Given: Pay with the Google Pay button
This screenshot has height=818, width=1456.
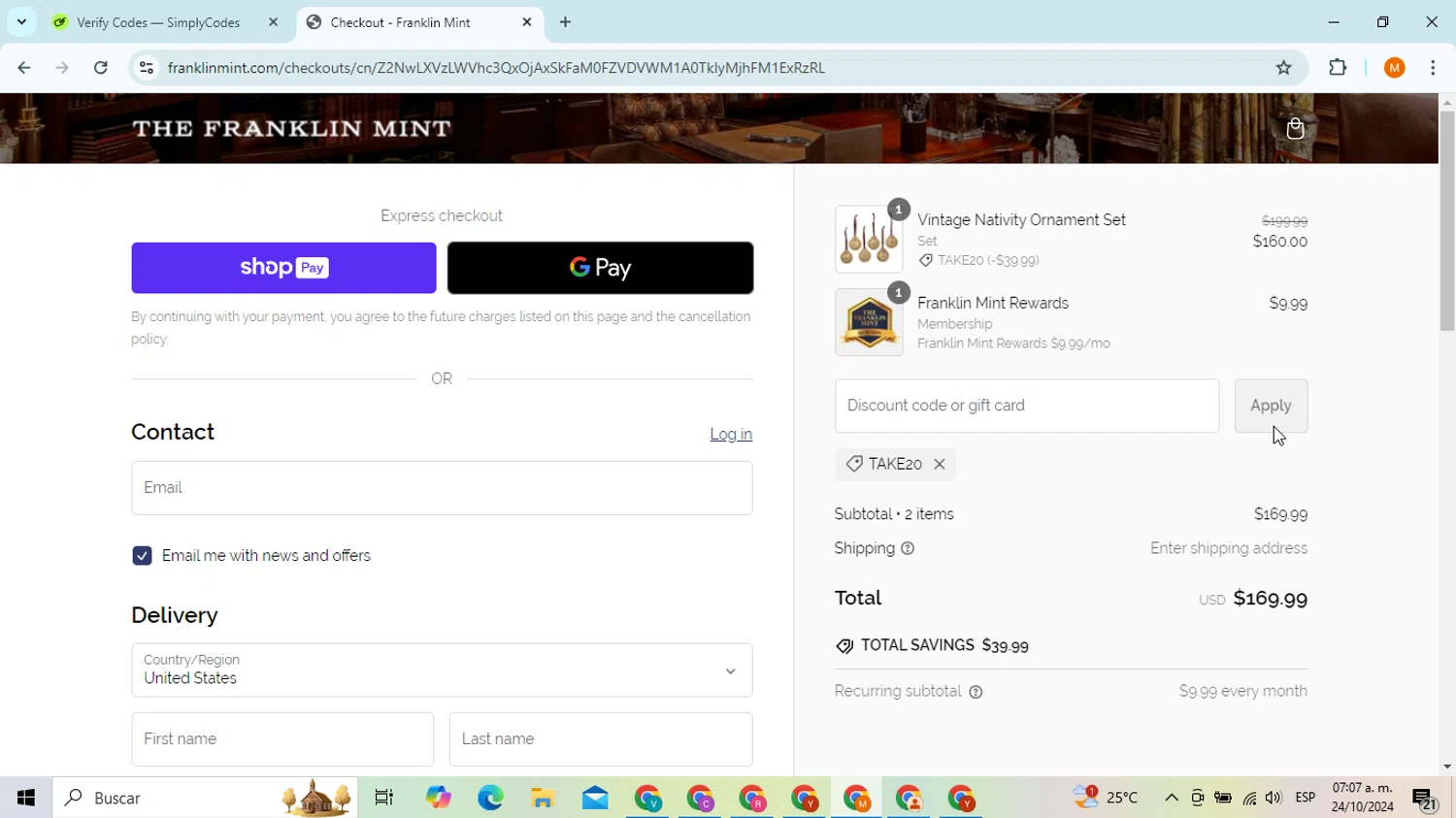Looking at the screenshot, I should click(x=600, y=268).
